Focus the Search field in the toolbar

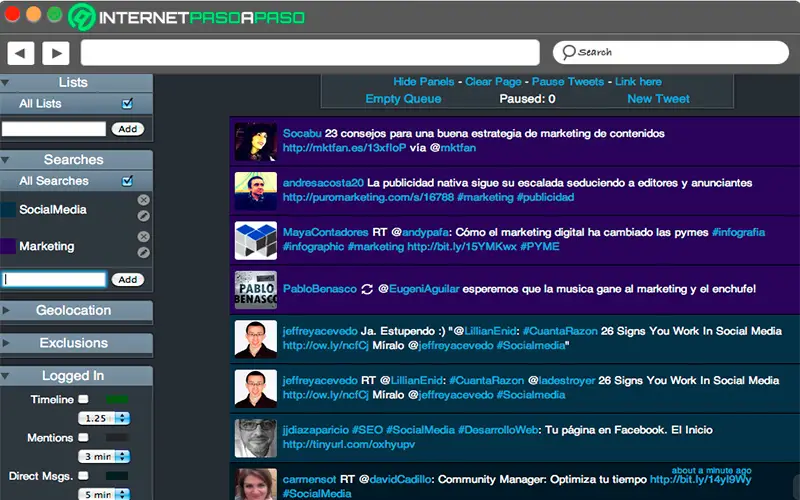(671, 52)
